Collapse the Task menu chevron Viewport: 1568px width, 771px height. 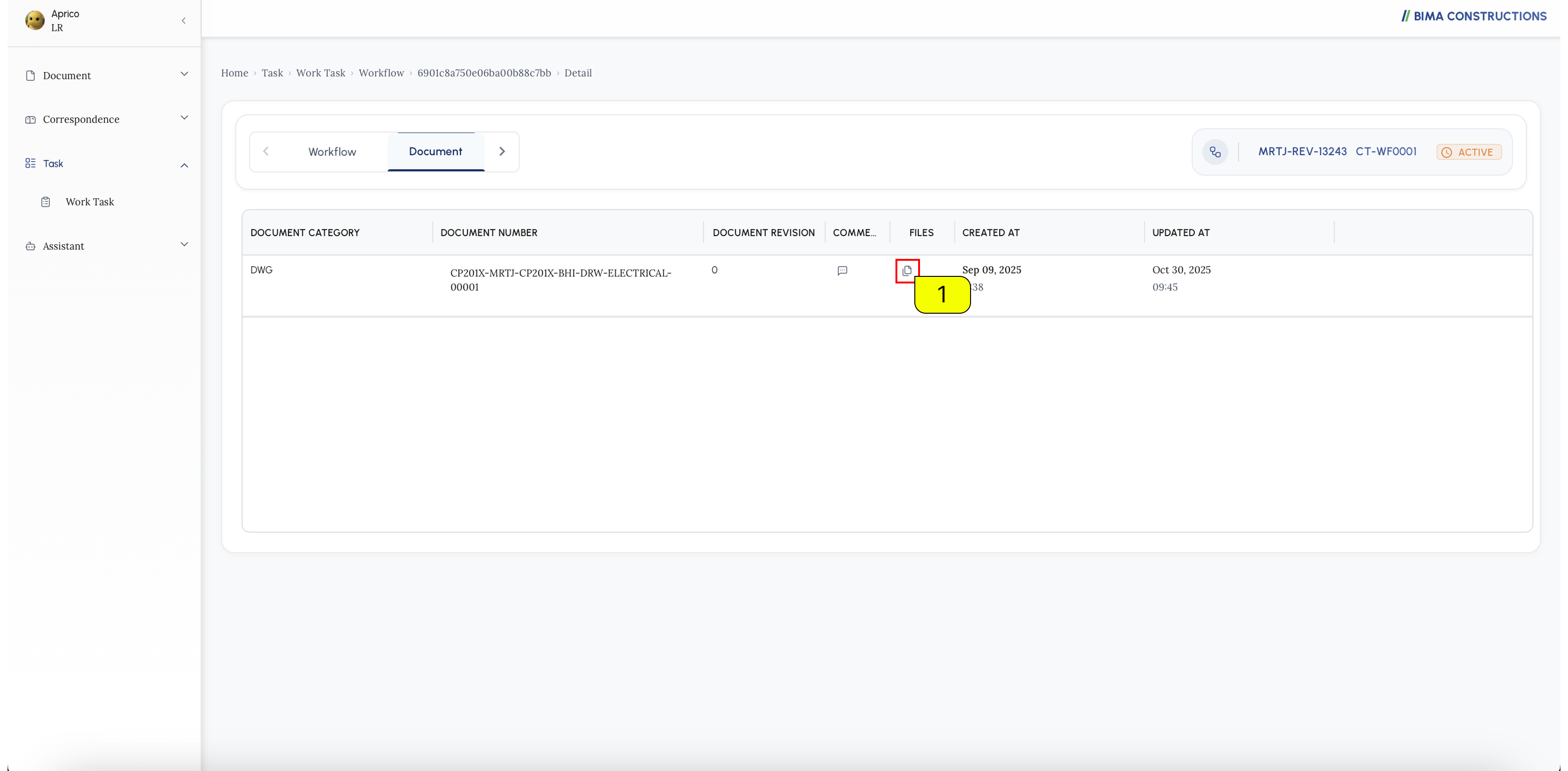pos(184,165)
